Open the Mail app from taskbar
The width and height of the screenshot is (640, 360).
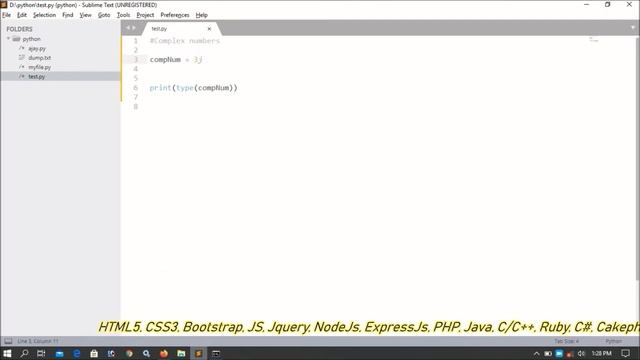pos(60,353)
